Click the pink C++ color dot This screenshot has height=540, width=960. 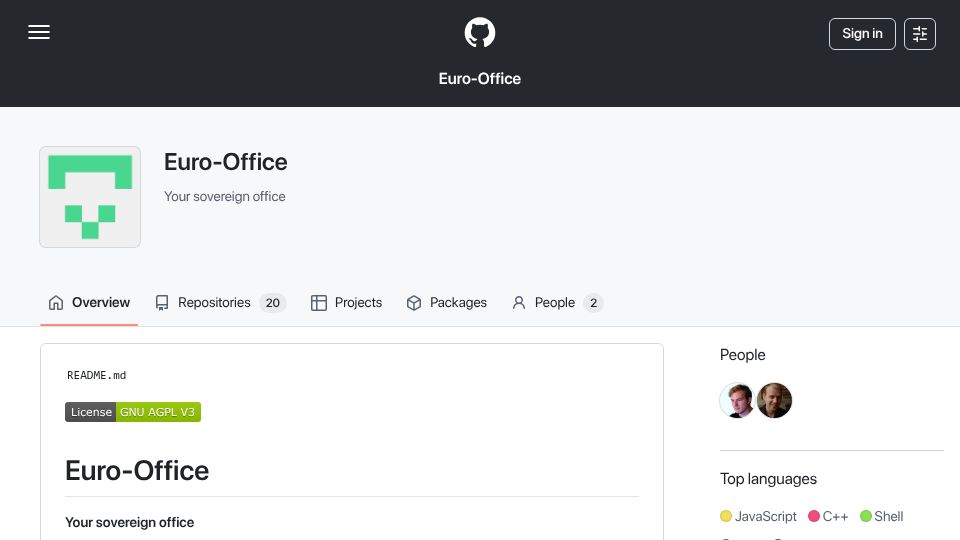point(814,516)
